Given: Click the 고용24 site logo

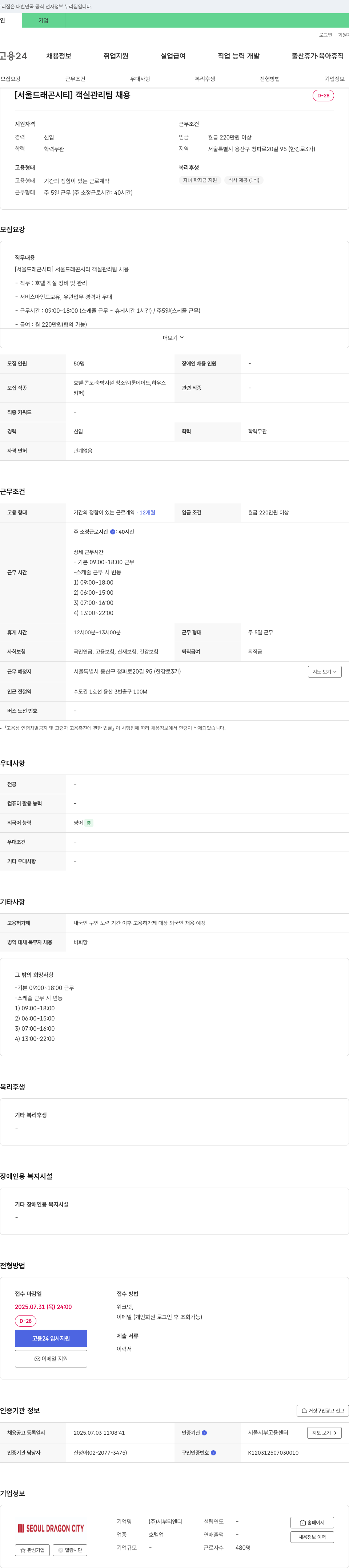Looking at the screenshot, I should [x=13, y=56].
